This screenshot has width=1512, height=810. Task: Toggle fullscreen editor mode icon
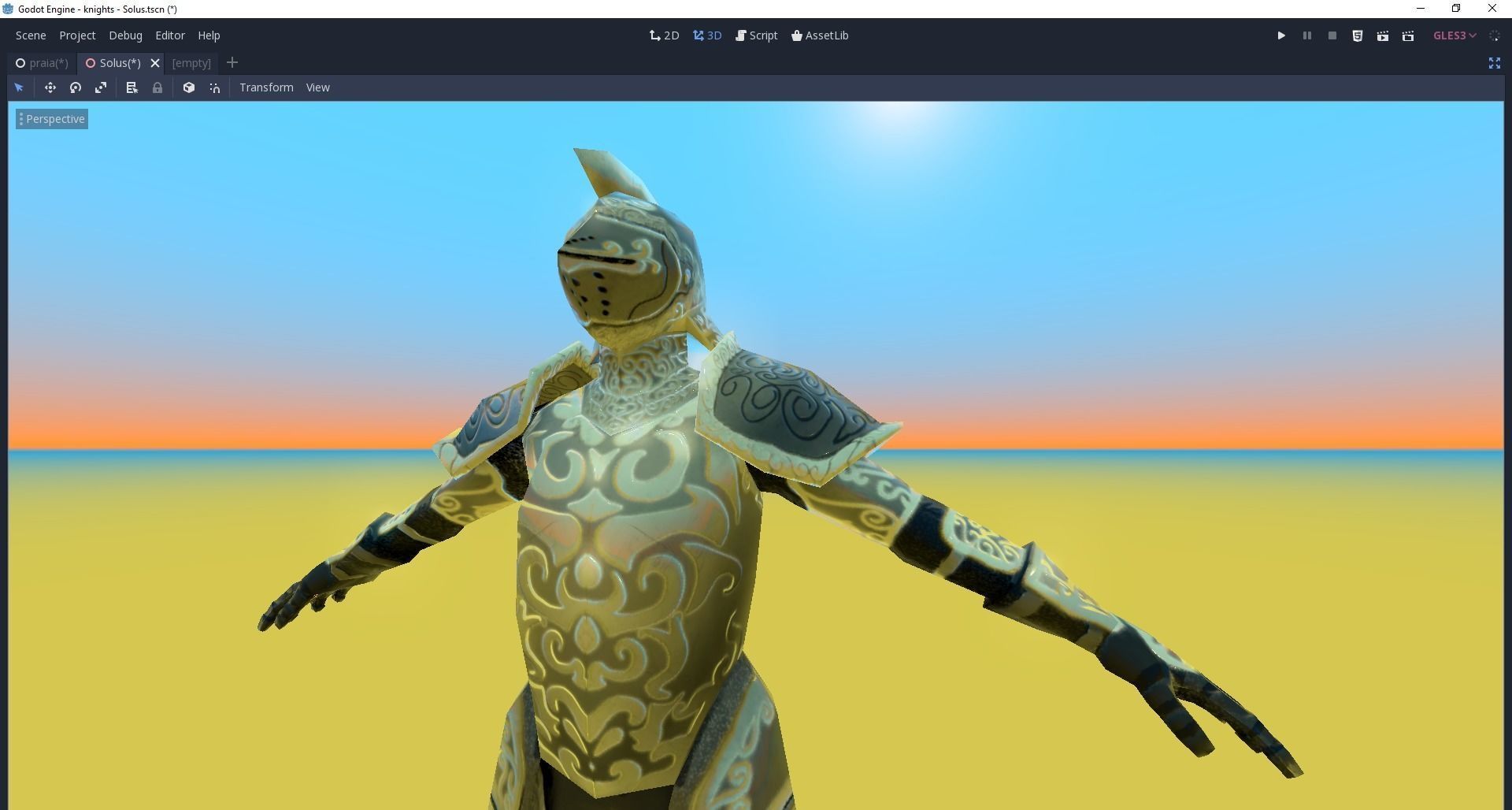click(x=1494, y=63)
